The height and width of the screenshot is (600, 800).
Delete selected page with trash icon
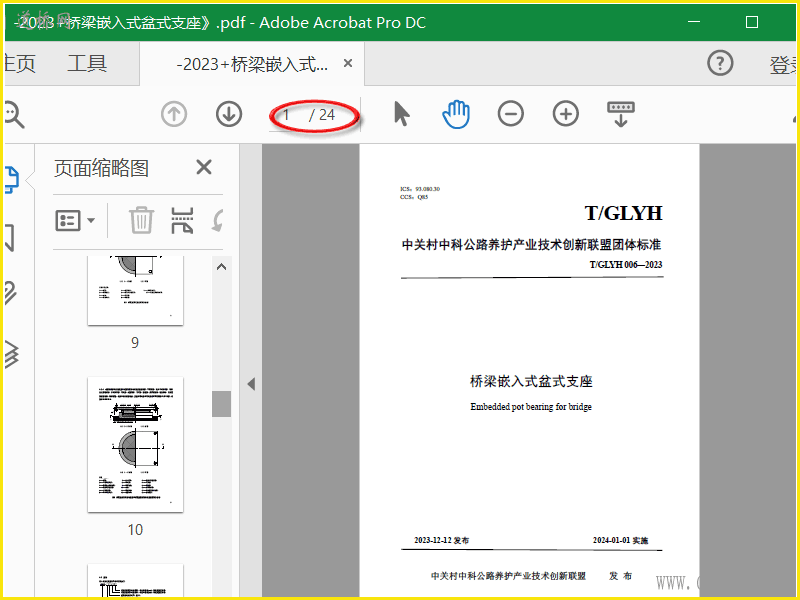tap(141, 220)
